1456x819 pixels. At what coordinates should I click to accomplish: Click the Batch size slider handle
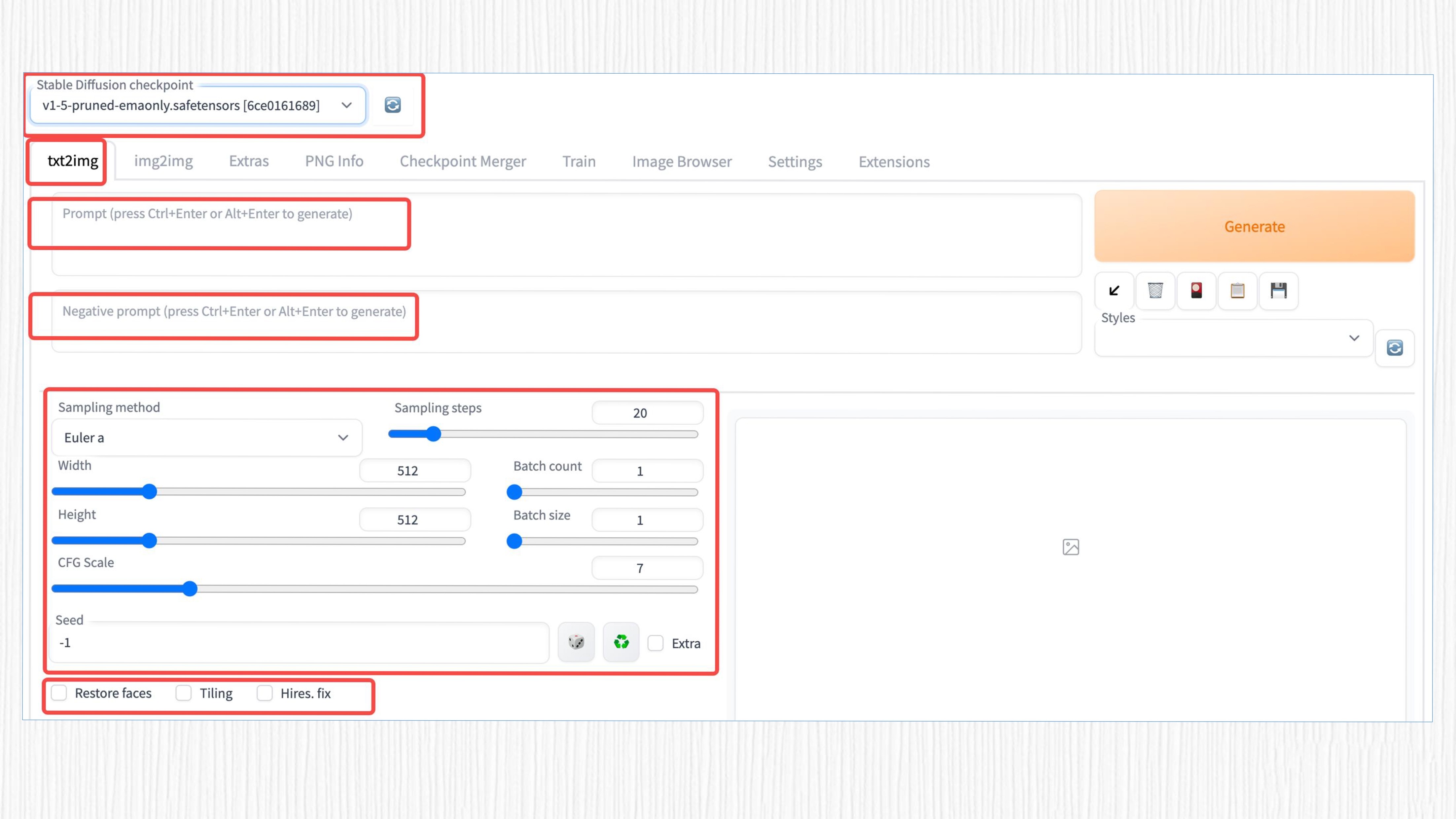tap(515, 542)
